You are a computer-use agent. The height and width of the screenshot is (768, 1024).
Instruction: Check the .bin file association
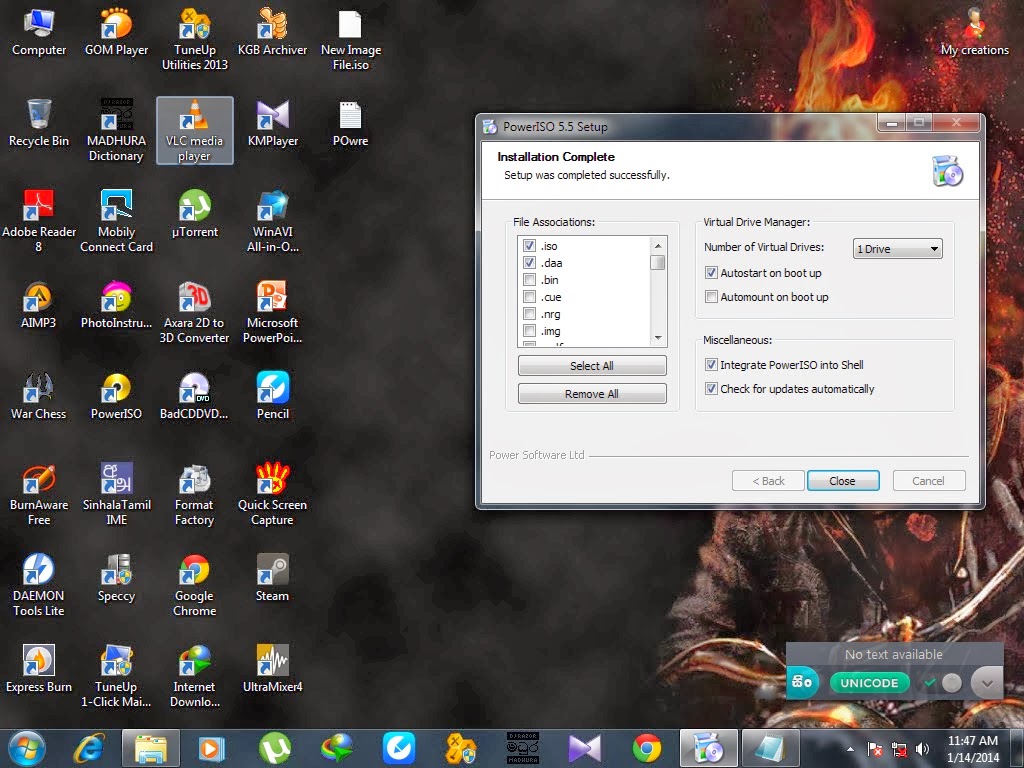pyautogui.click(x=530, y=280)
